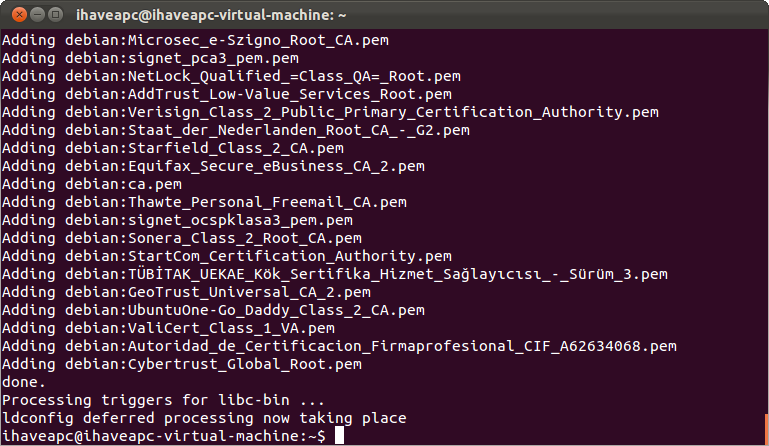769x446 pixels.
Task: Click Microsec_e-Szigno_Root_CA.pem text
Action: click(258, 40)
